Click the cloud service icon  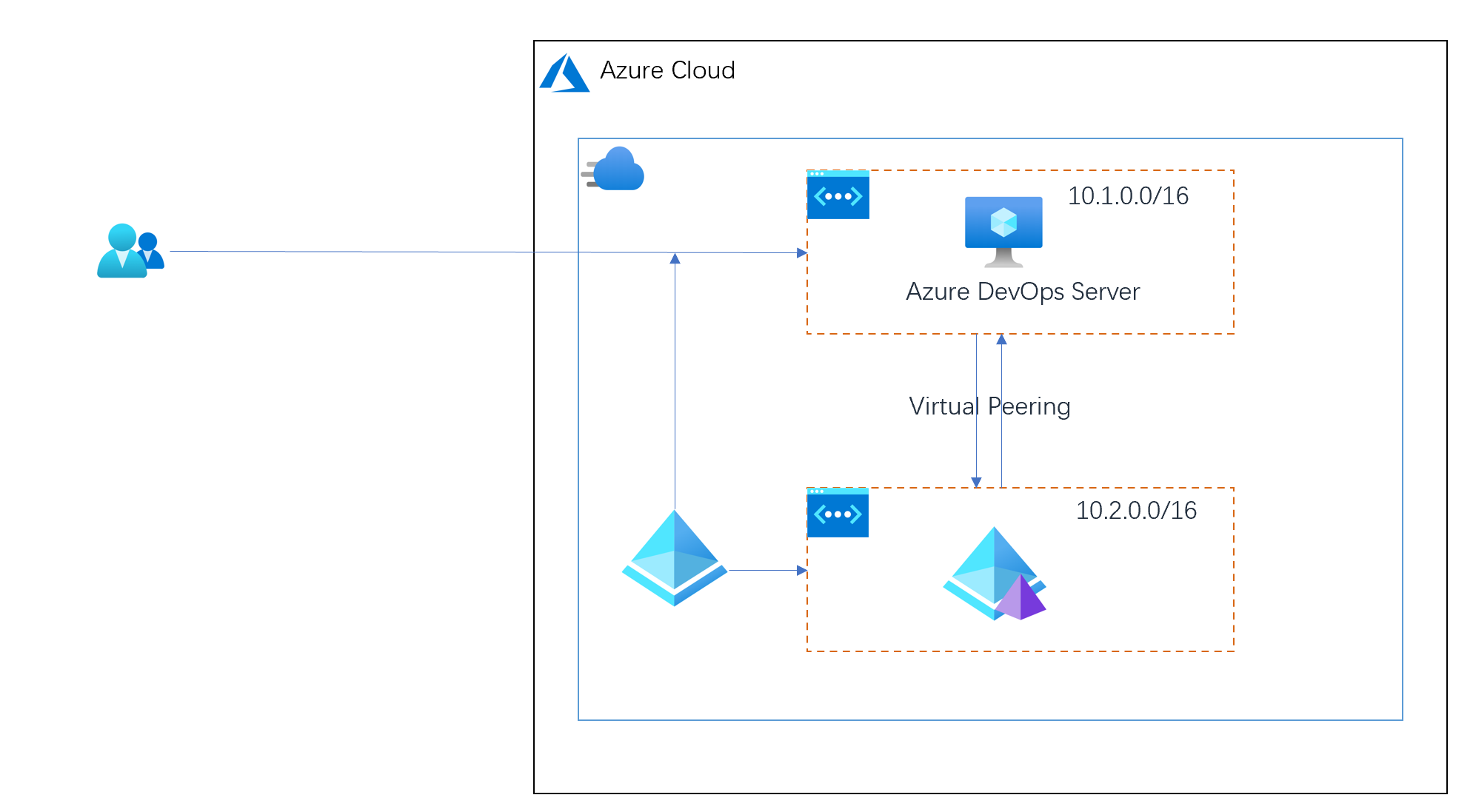point(612,169)
